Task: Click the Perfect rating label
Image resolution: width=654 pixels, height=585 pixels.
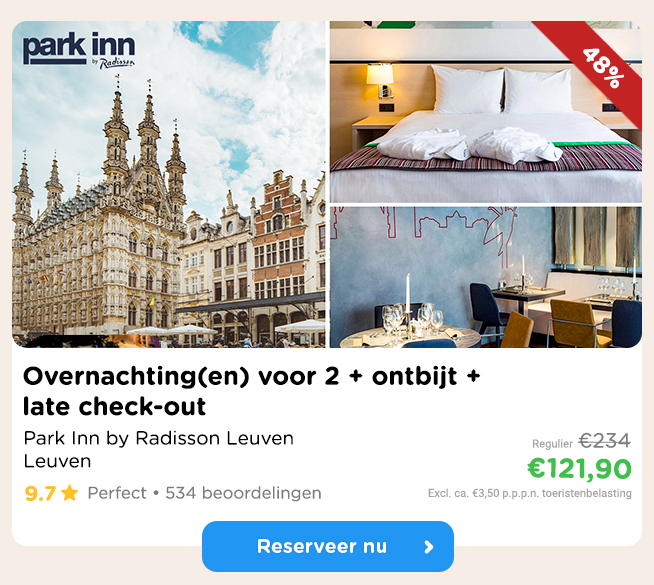Action: [117, 493]
